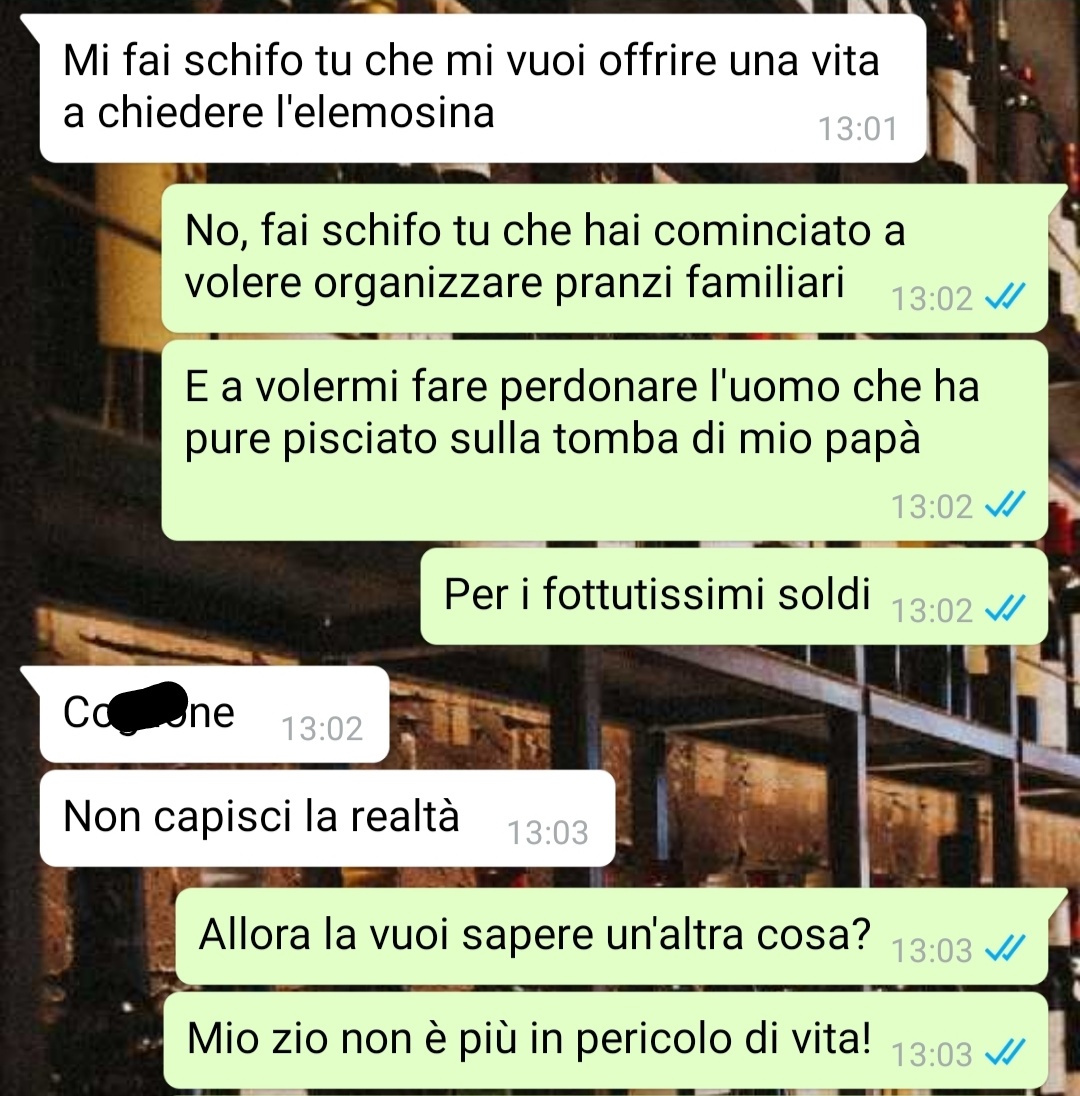This screenshot has height=1096, width=1080.
Task: Select the message 'Mi fai schifo tu che mi vuoi offrire'
Action: [483, 88]
